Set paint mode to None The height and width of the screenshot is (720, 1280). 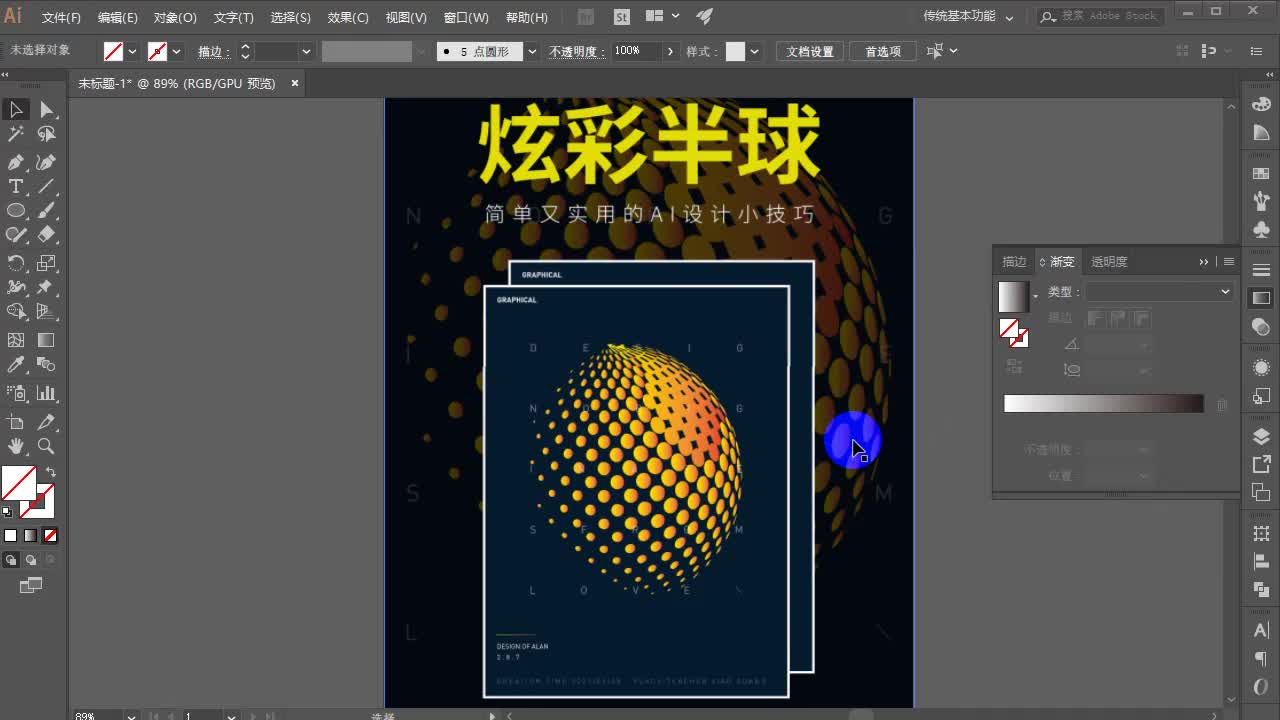[50, 536]
